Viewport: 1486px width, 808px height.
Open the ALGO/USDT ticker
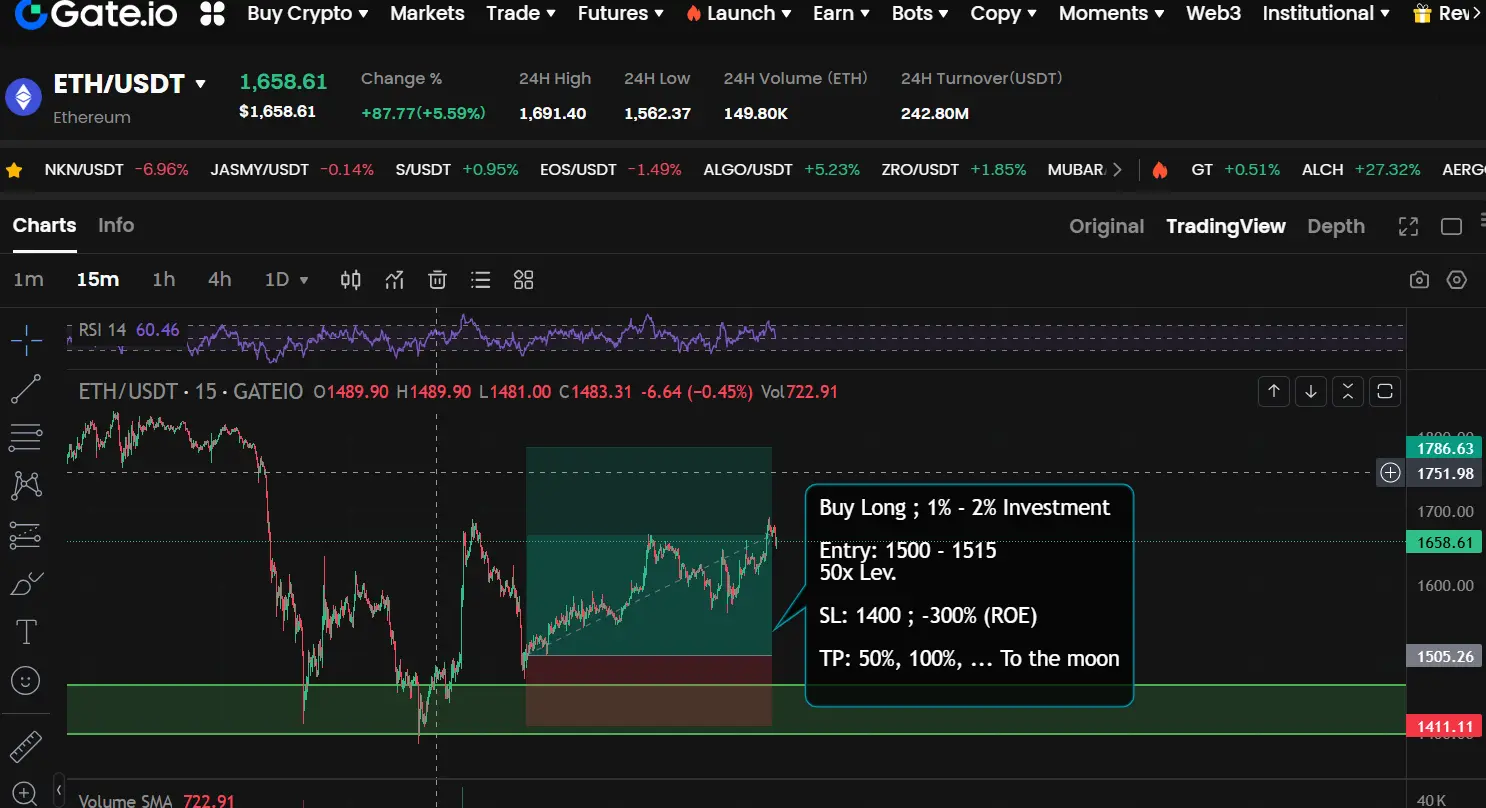782,170
